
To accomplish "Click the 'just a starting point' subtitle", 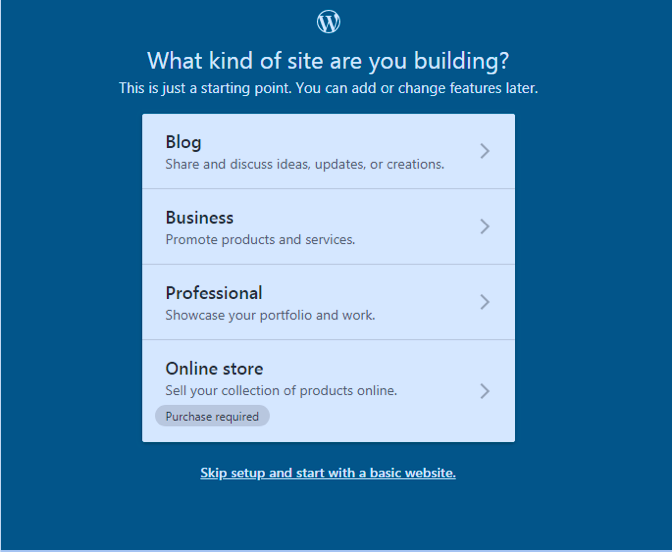I will click(x=328, y=88).
